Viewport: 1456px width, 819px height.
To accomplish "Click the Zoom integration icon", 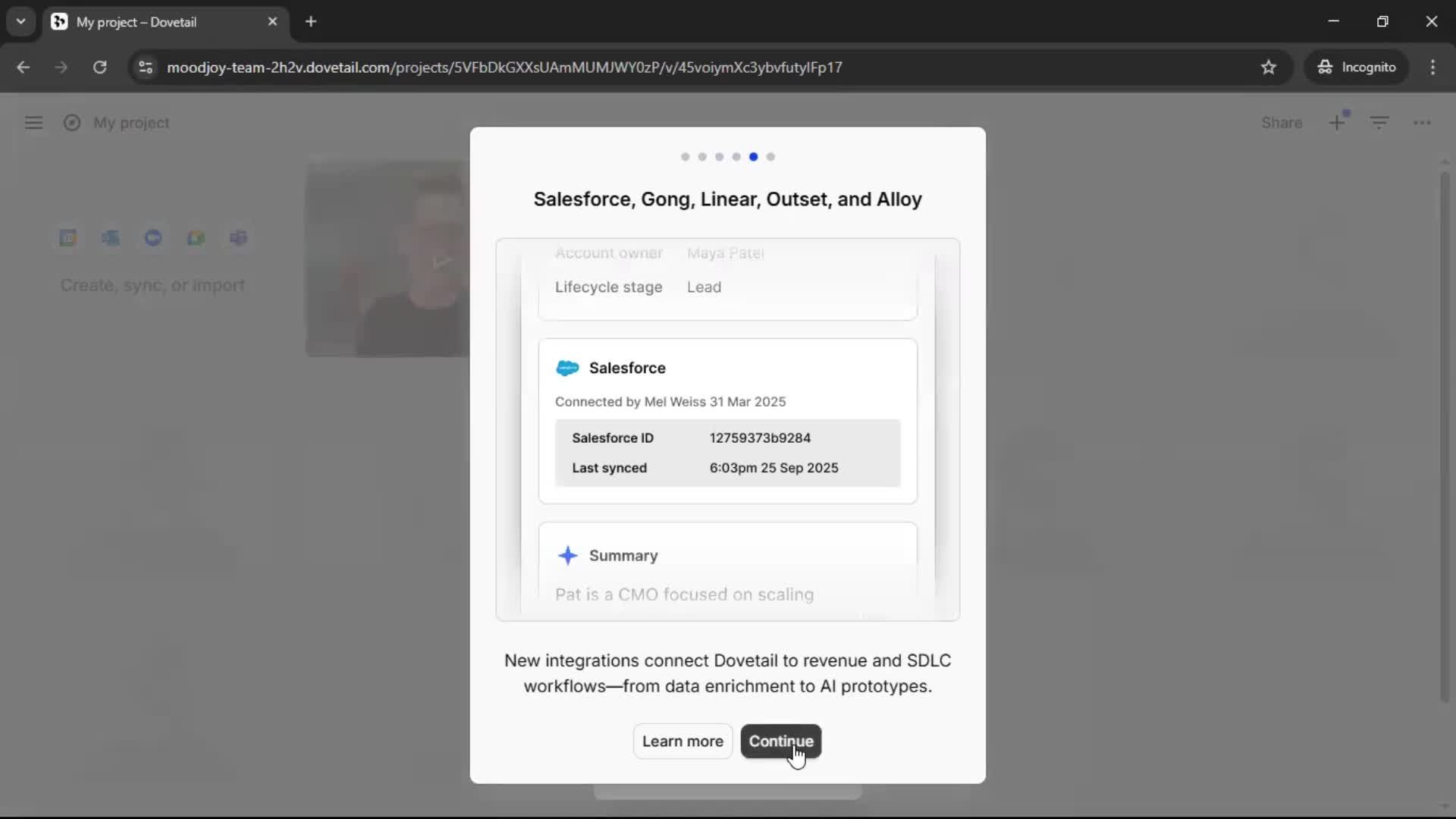I will [153, 238].
